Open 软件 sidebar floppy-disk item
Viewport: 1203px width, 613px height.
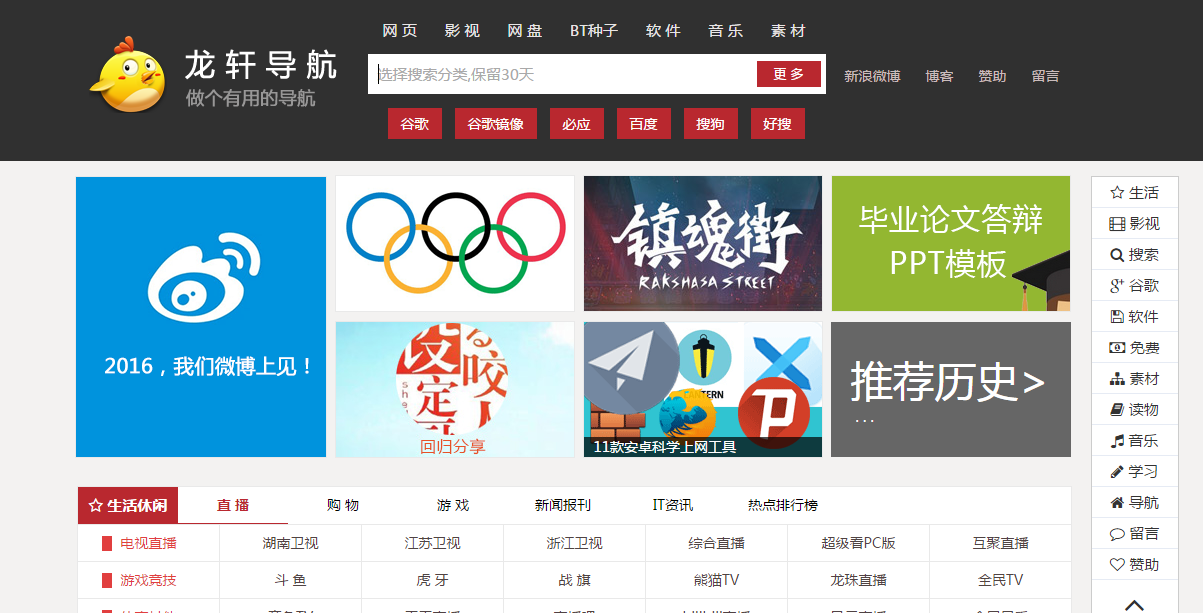click(x=1134, y=317)
